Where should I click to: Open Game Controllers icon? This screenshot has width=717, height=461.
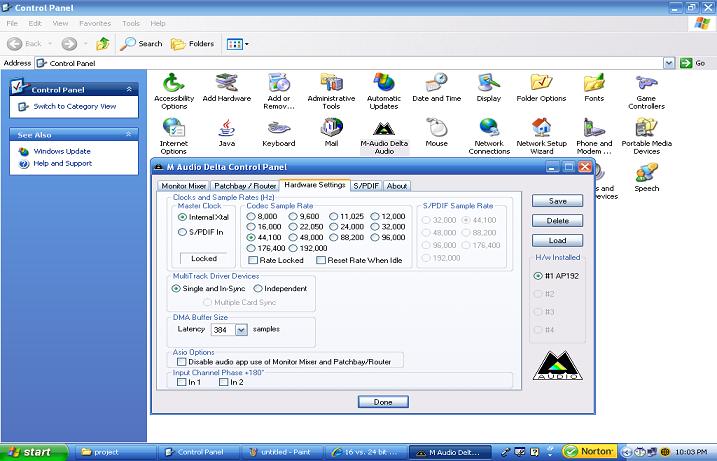click(647, 91)
